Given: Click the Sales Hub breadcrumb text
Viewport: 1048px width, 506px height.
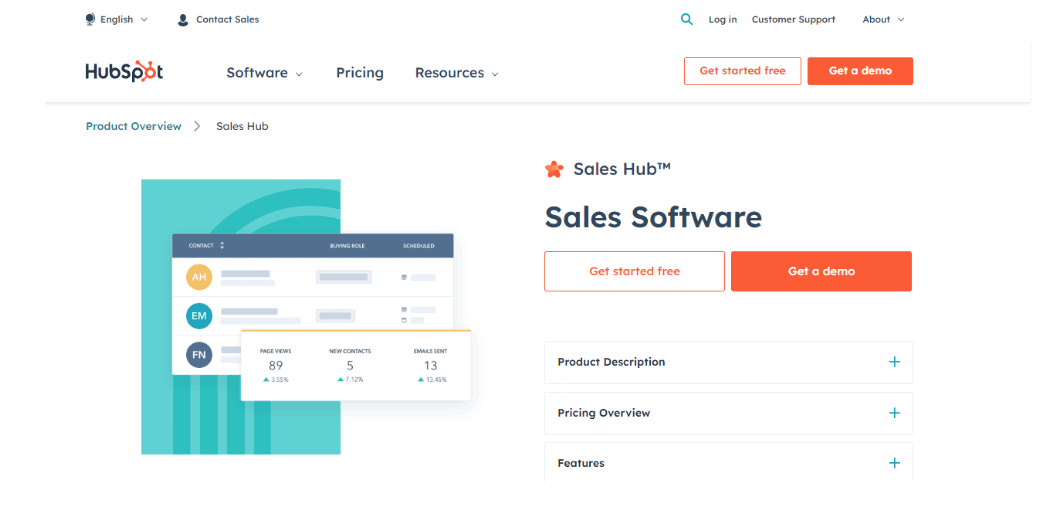Looking at the screenshot, I should tap(242, 126).
